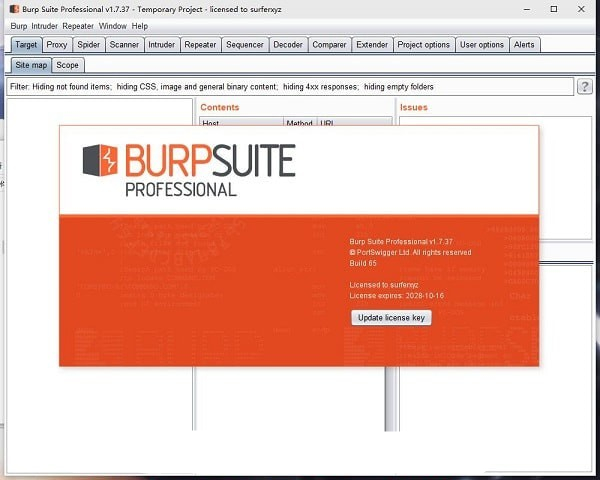Image resolution: width=600 pixels, height=480 pixels.
Task: Select the Scope sub-tab
Action: click(67, 65)
